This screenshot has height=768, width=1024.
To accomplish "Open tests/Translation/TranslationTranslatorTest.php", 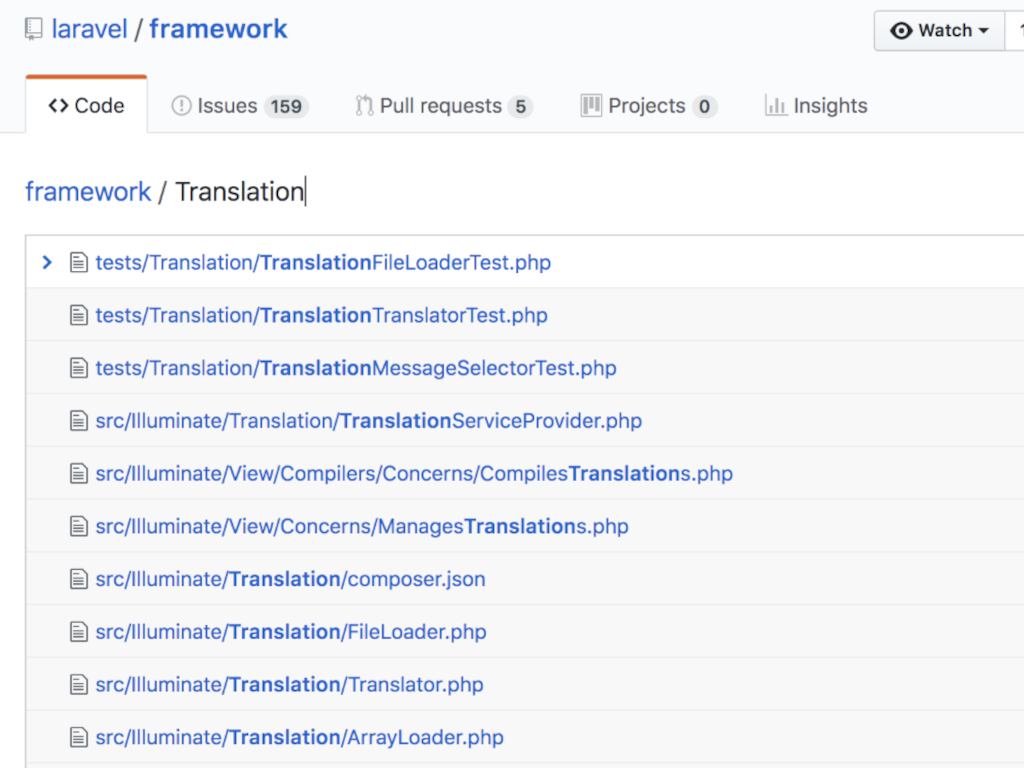I will [321, 315].
